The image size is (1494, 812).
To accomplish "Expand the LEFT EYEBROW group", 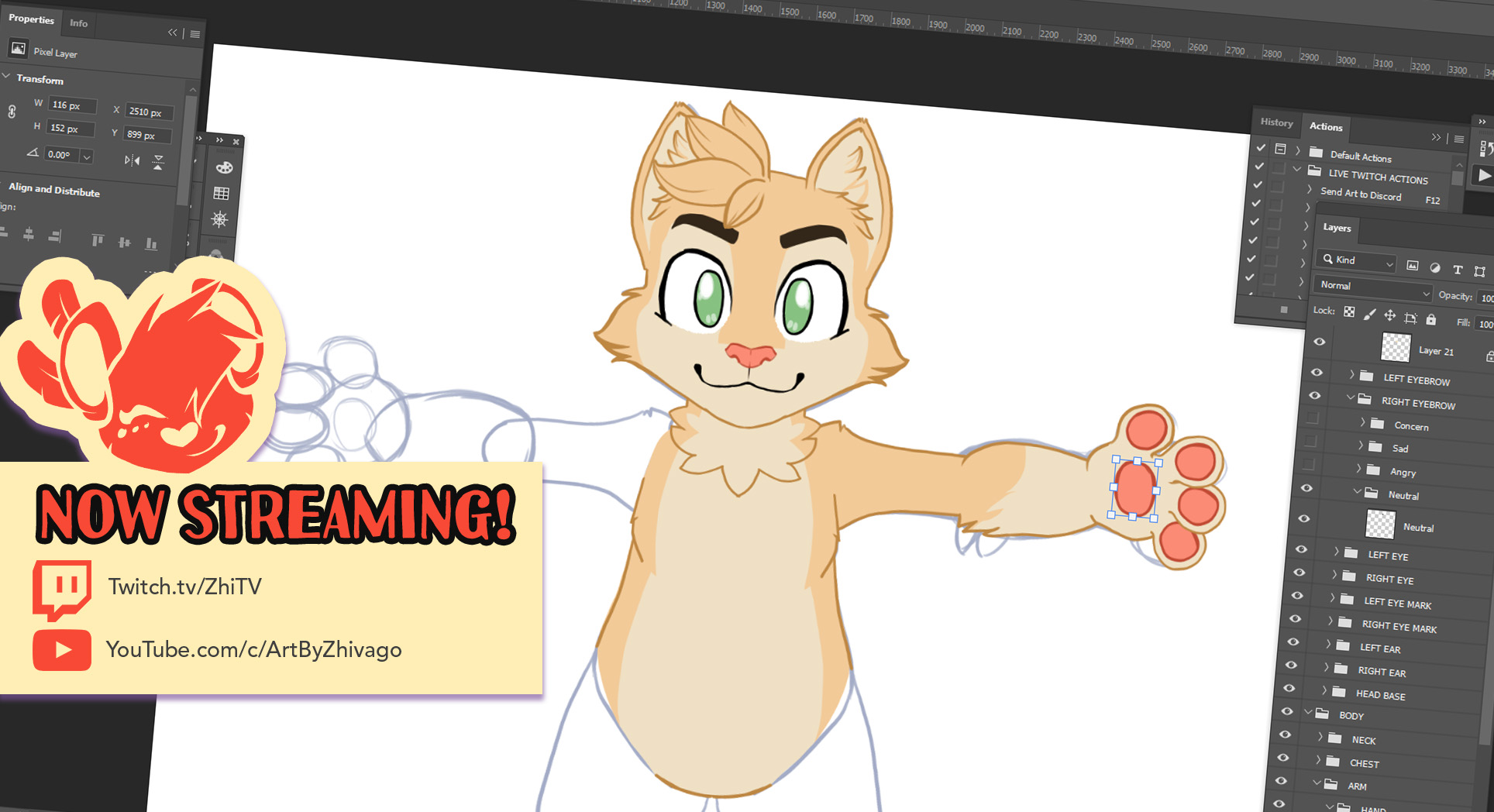I will (x=1352, y=374).
